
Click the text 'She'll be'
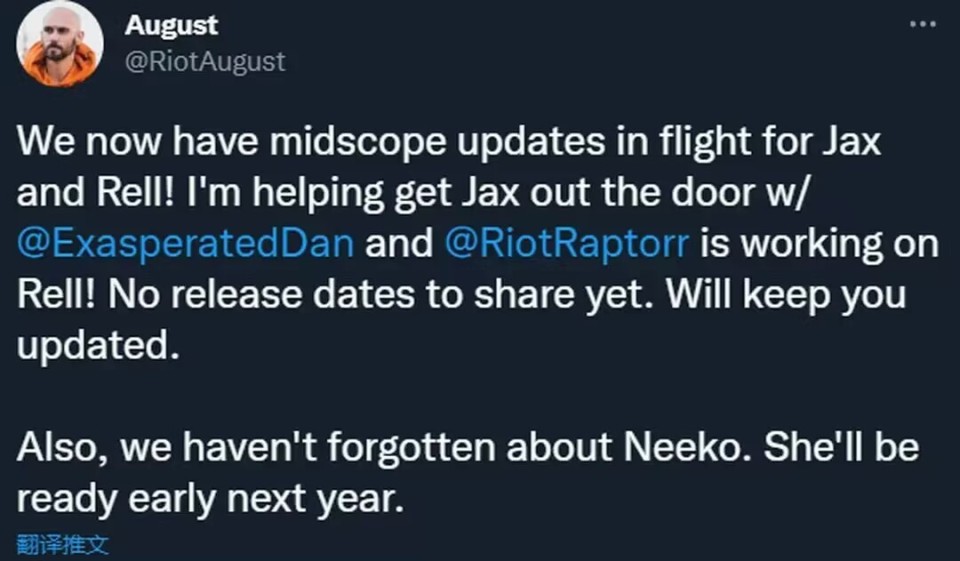coord(840,448)
